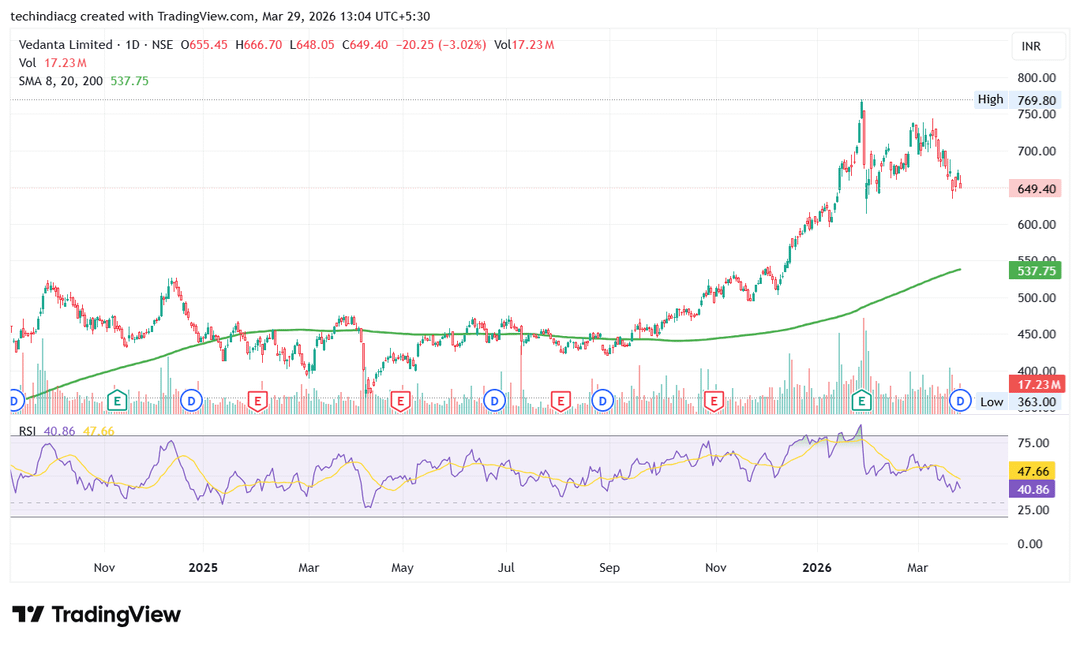Click the 75.00 RSI axis label

pyautogui.click(x=1033, y=443)
